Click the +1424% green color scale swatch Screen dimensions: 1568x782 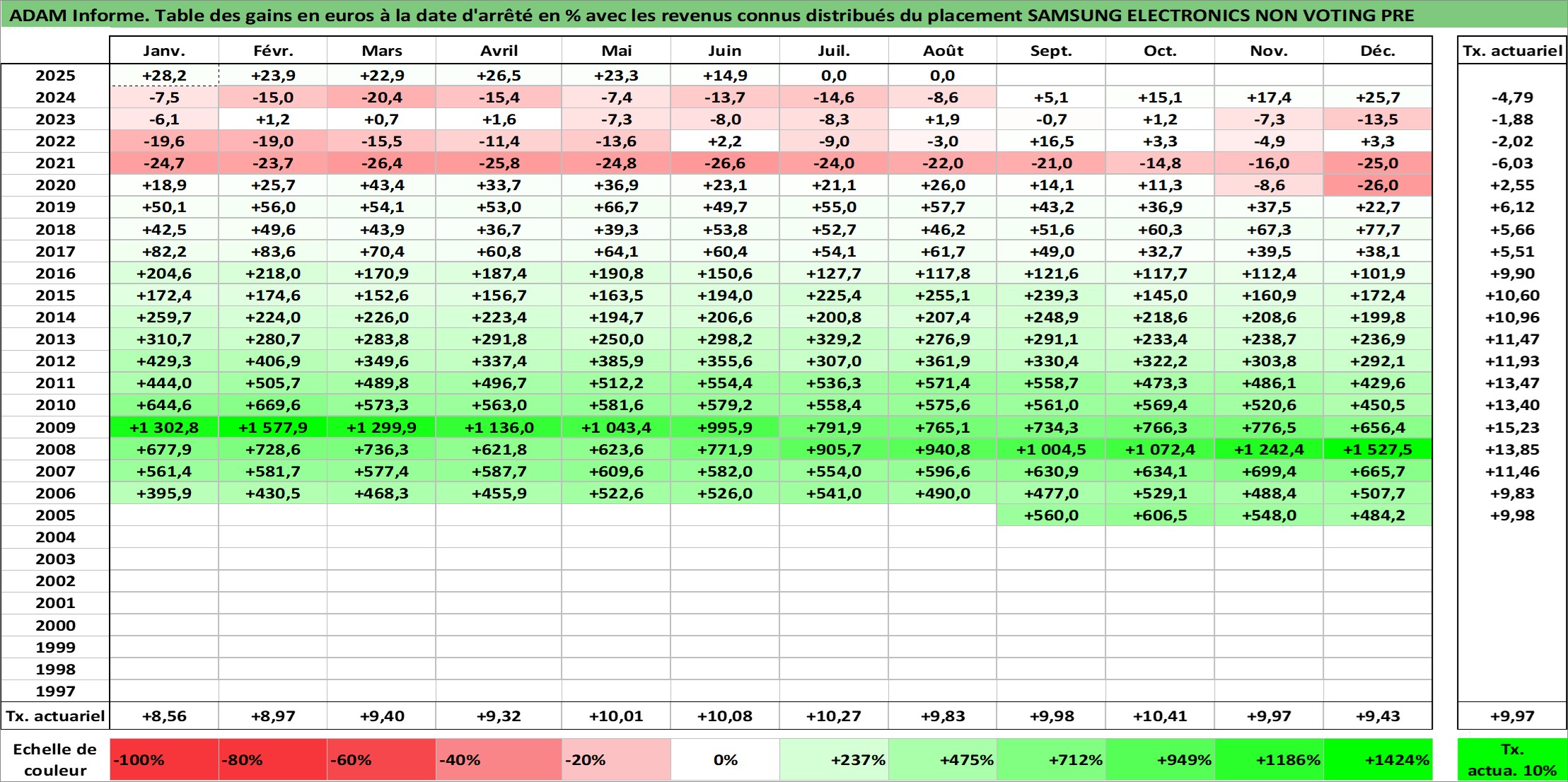pyautogui.click(x=1378, y=760)
